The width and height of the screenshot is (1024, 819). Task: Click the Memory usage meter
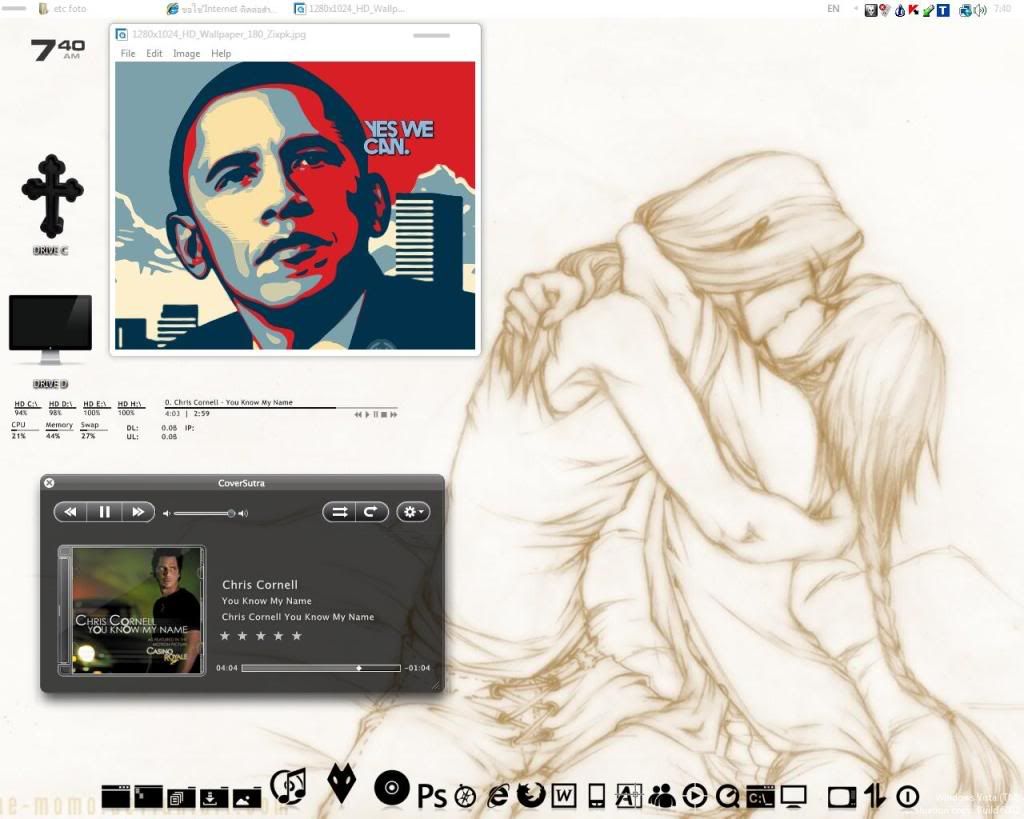pyautogui.click(x=59, y=430)
